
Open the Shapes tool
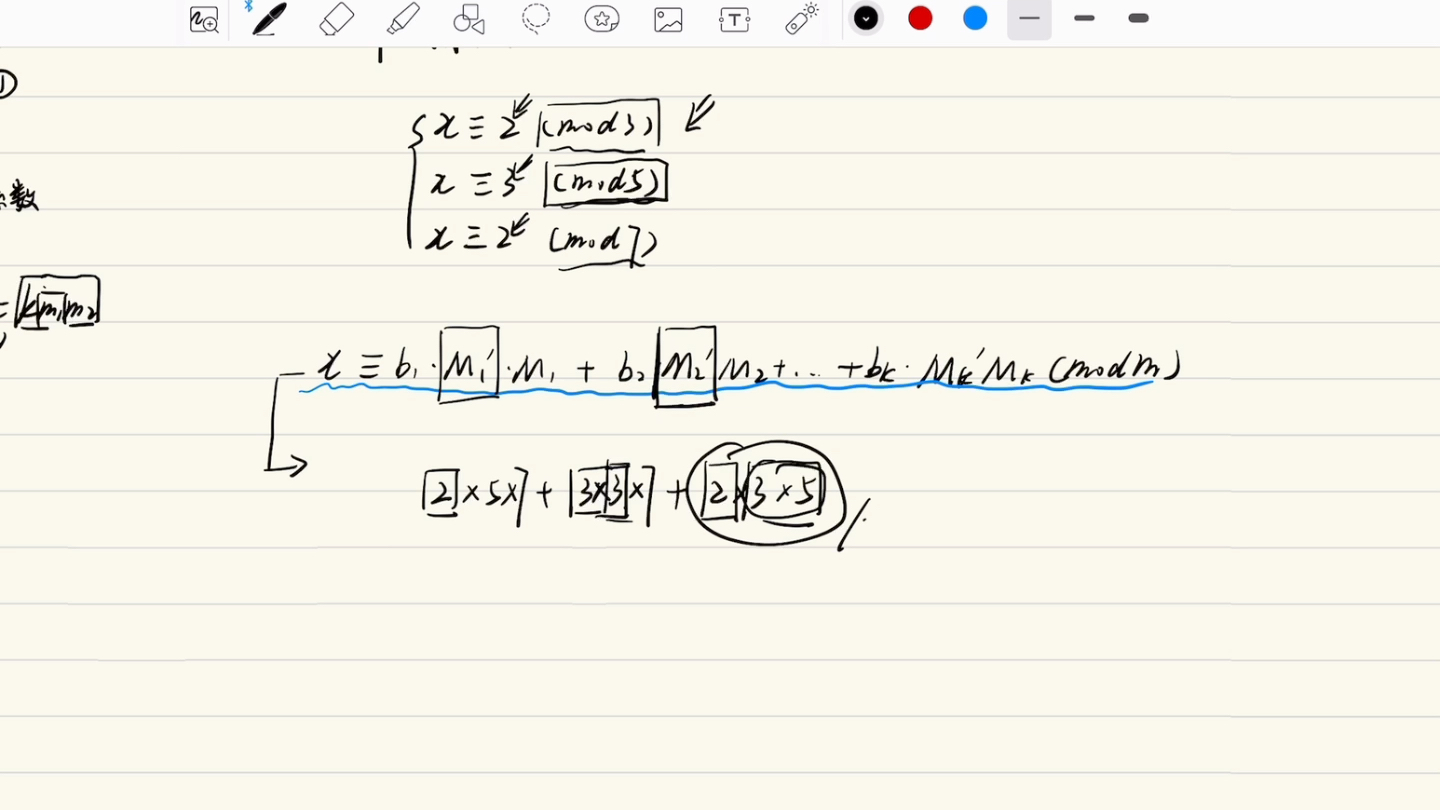click(469, 19)
